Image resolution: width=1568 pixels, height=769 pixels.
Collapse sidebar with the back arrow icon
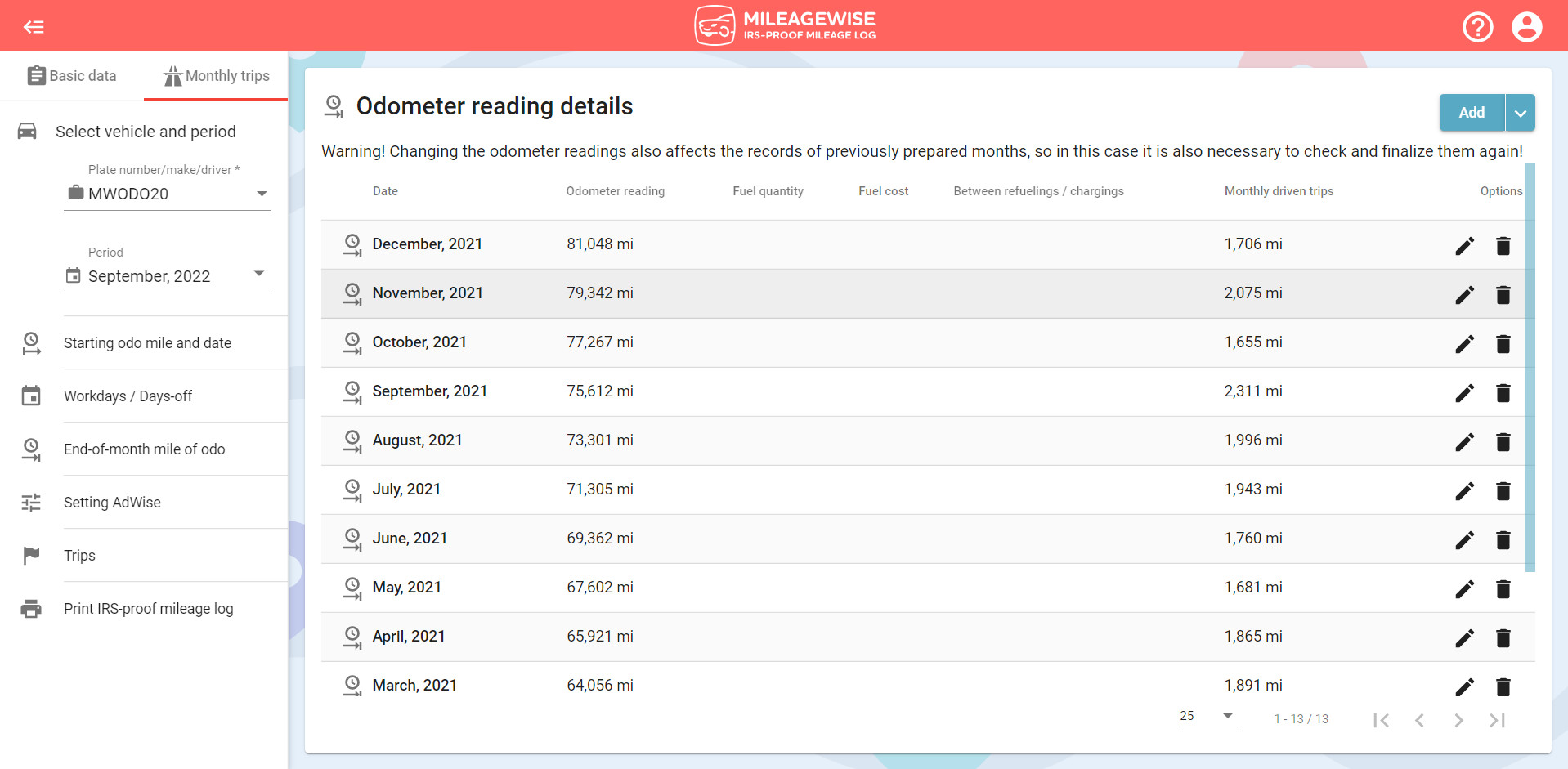point(34,27)
